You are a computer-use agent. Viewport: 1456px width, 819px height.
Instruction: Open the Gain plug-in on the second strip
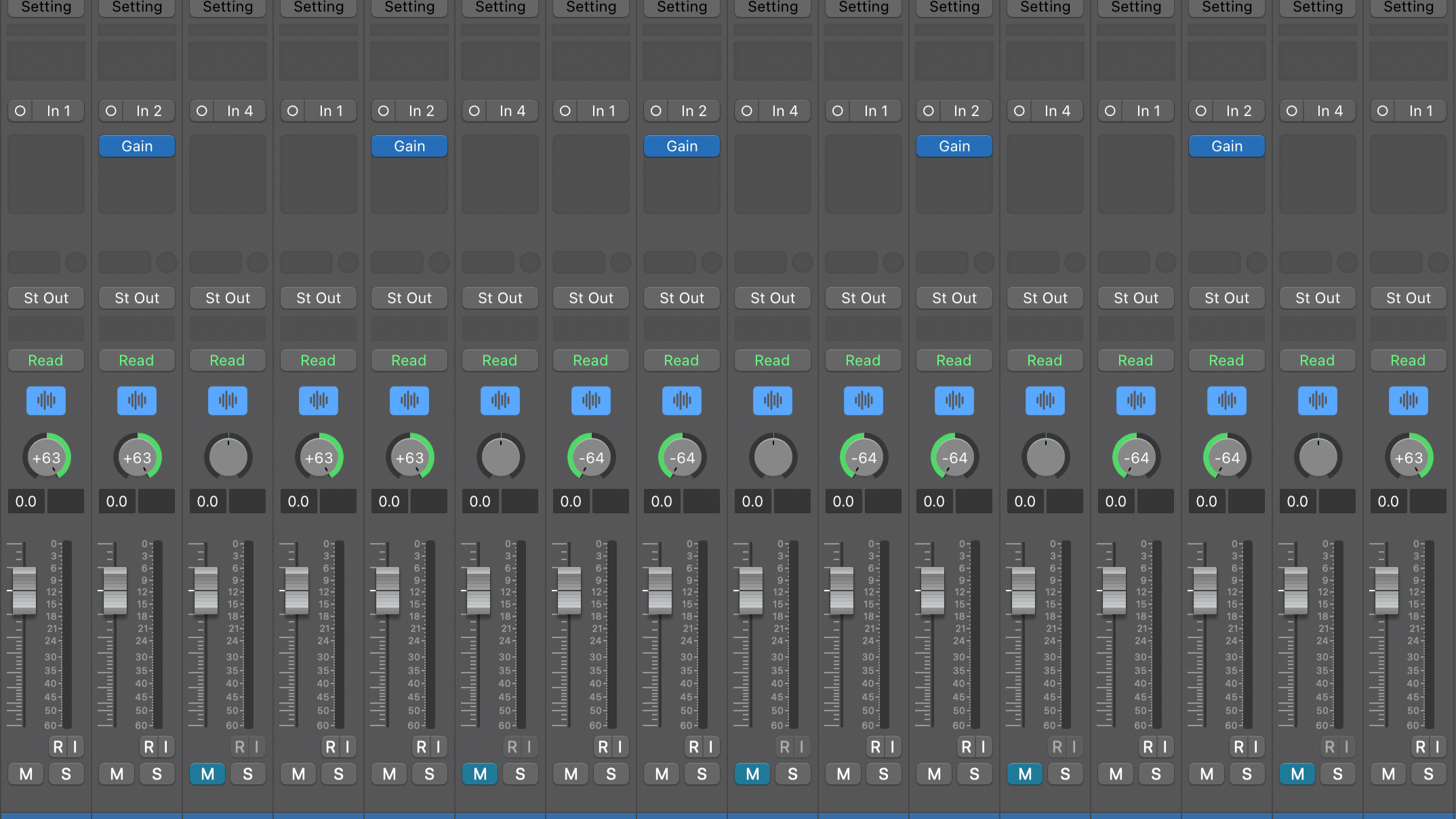[x=137, y=146]
